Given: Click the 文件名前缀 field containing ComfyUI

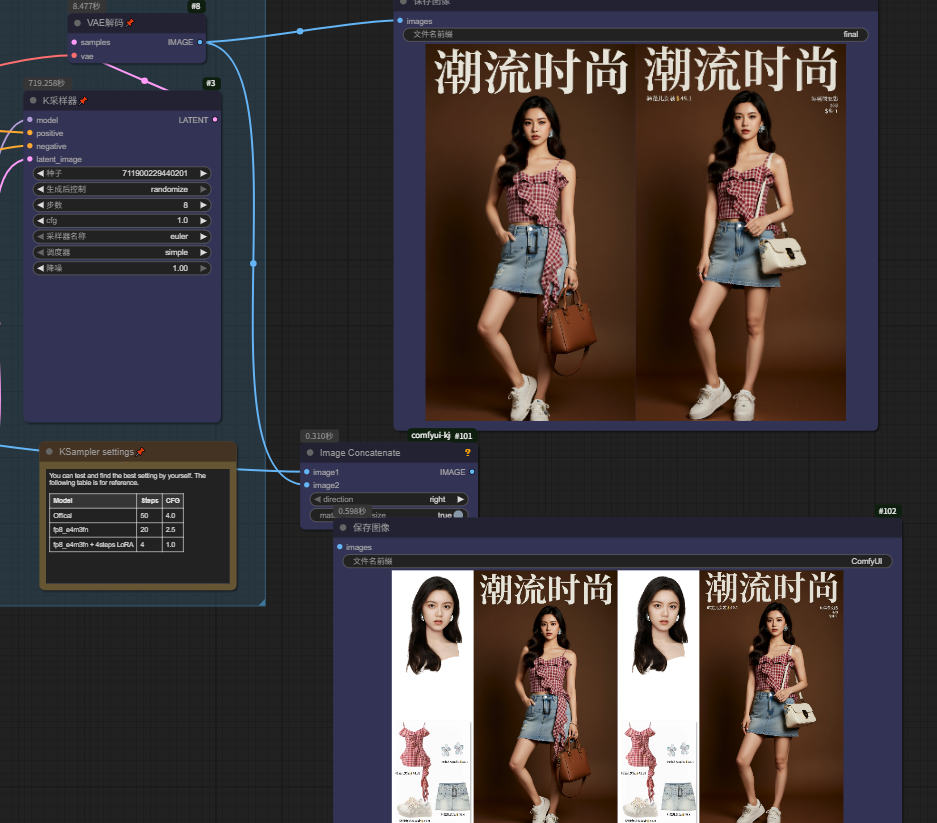Looking at the screenshot, I should (617, 561).
